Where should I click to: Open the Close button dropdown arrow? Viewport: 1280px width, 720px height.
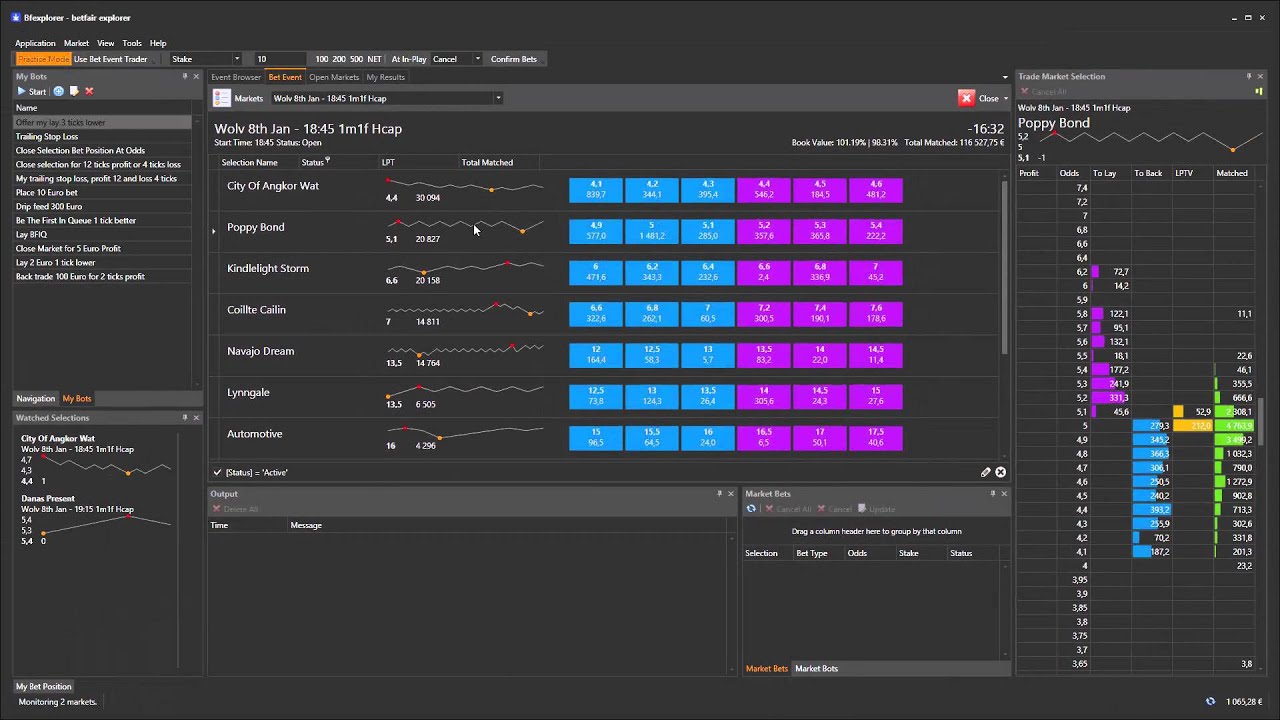coord(1006,98)
